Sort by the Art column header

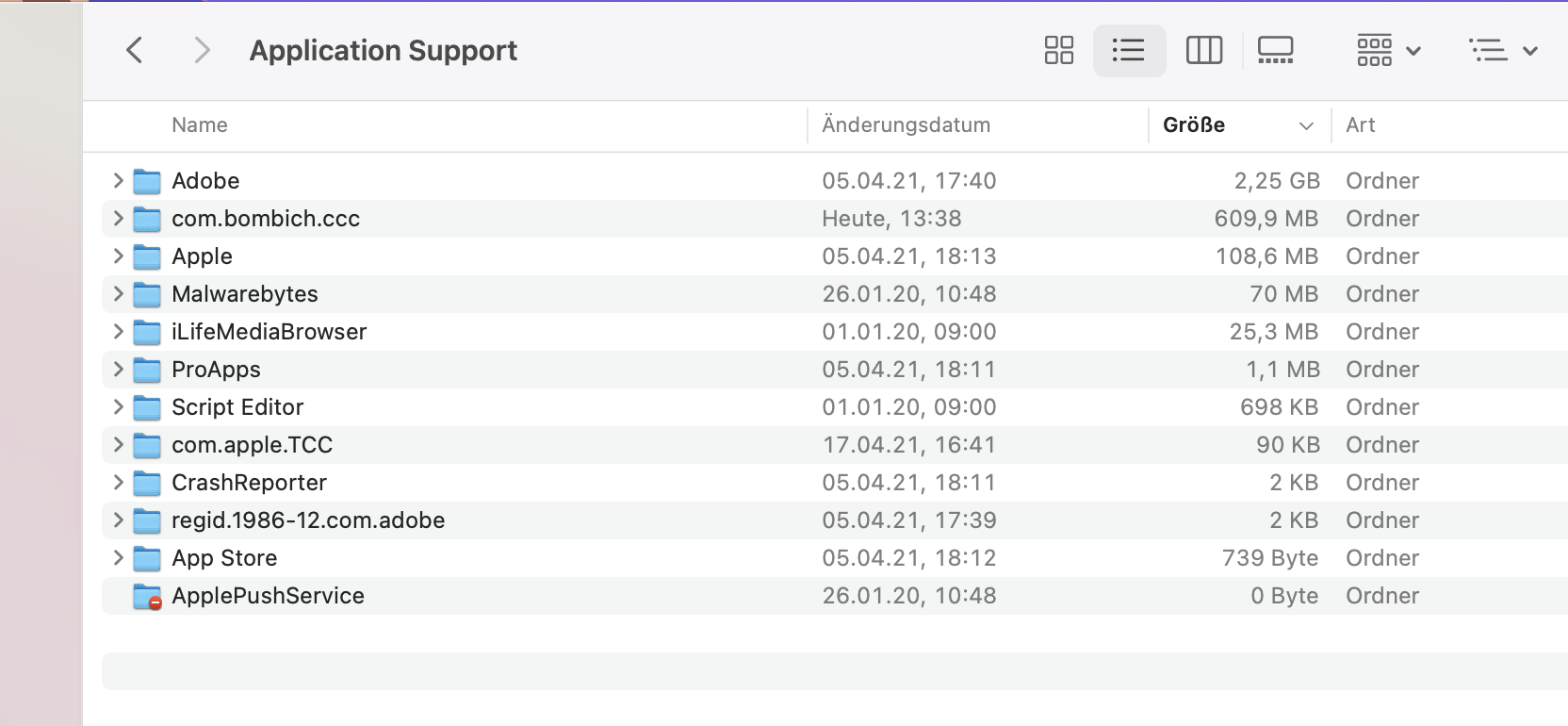pos(1361,125)
